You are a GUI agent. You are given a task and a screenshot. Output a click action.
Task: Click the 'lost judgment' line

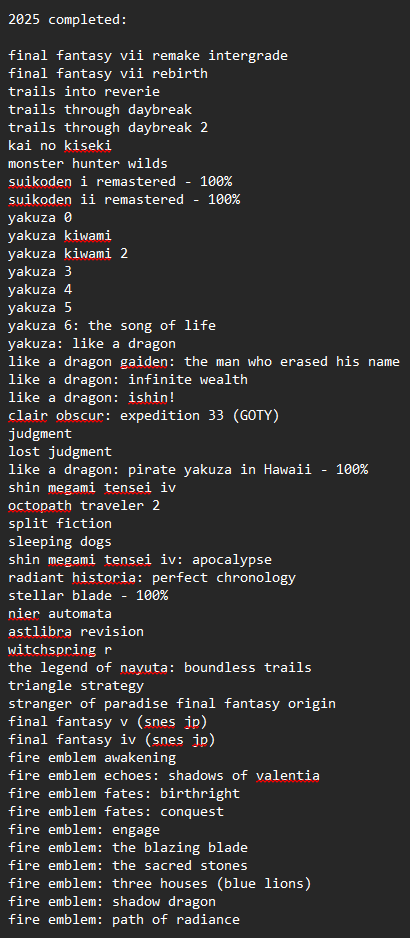click(x=60, y=452)
